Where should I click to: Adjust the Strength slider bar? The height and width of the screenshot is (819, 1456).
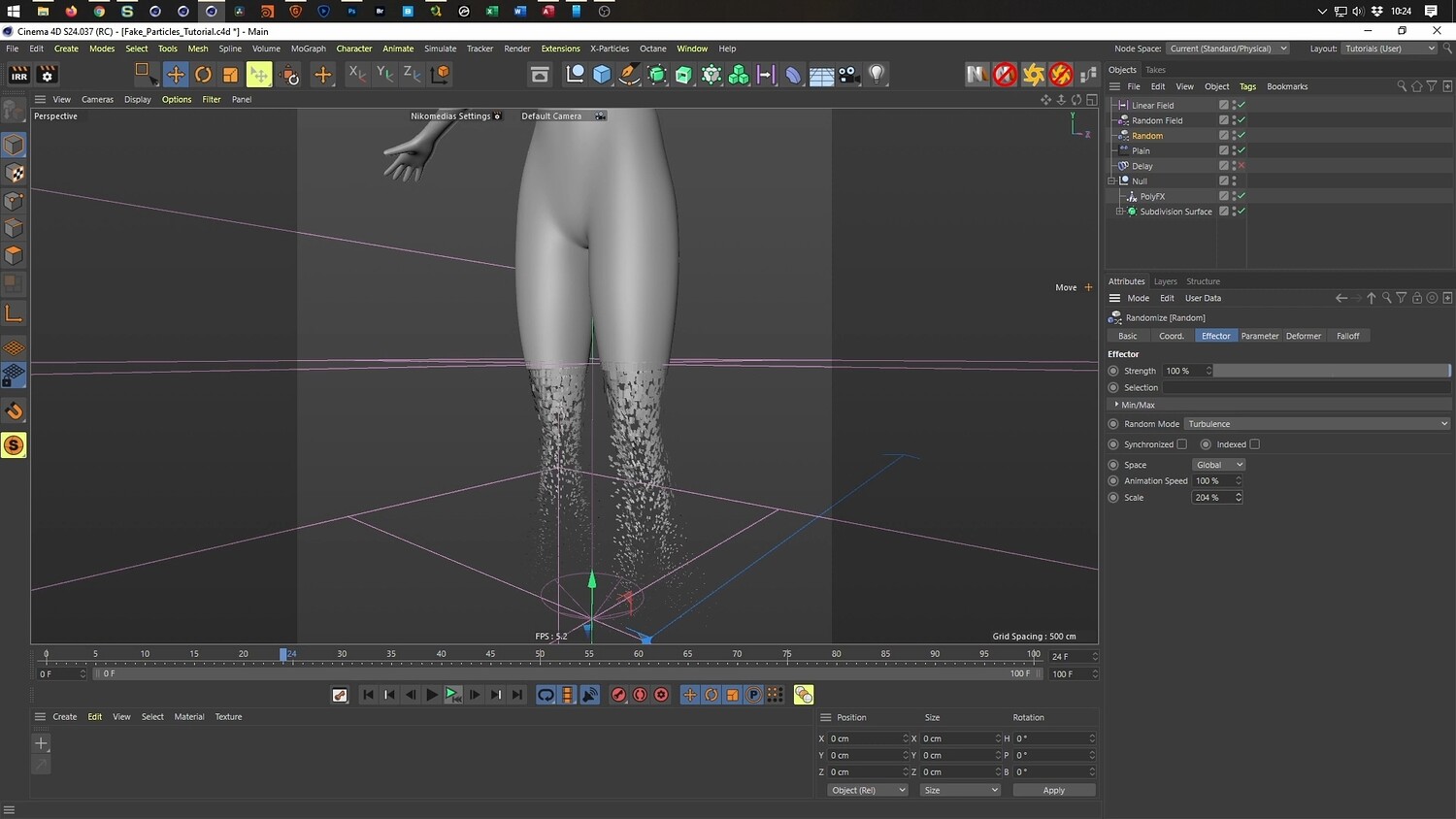[x=1331, y=371]
